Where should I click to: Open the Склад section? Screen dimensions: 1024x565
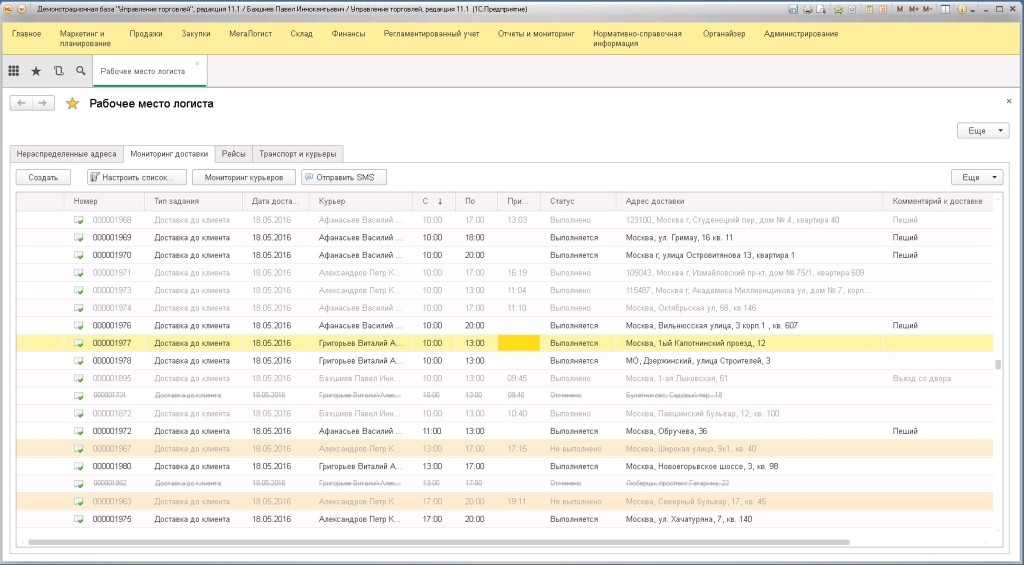point(302,33)
